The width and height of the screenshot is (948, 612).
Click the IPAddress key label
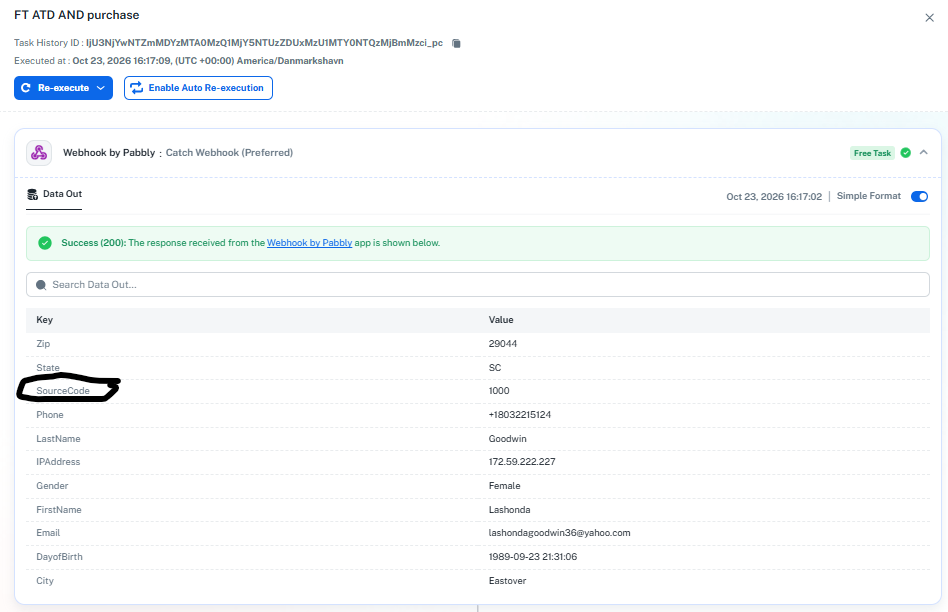58,461
